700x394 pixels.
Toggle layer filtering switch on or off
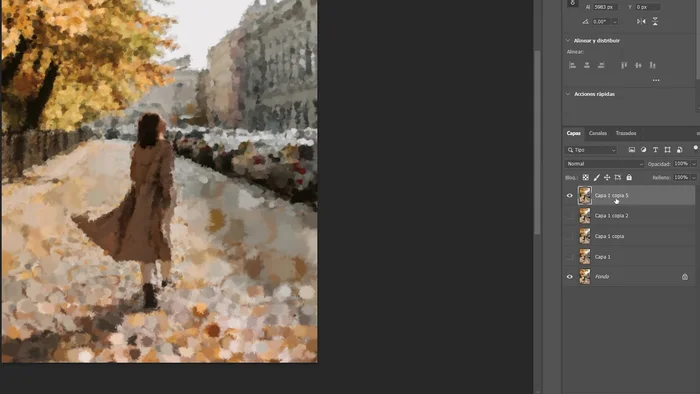point(696,148)
